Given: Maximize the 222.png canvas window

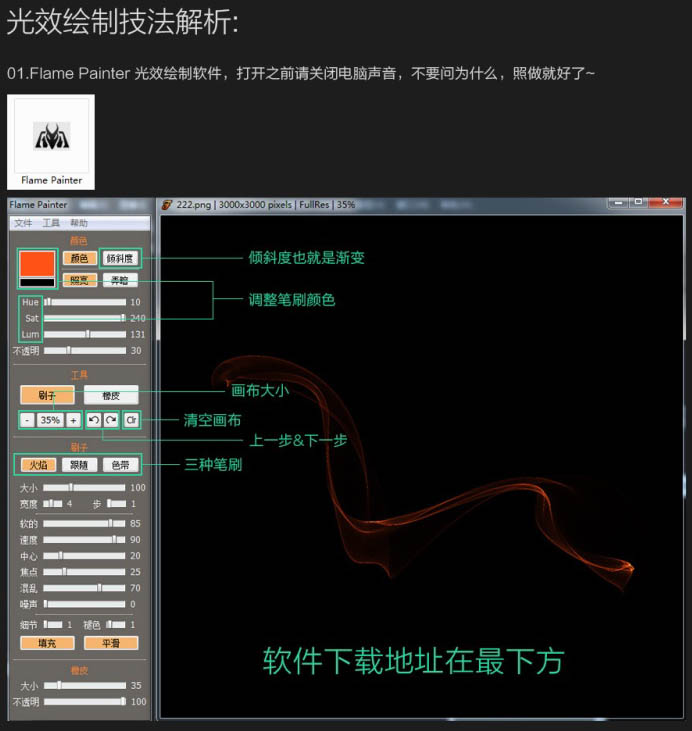Looking at the screenshot, I should [638, 202].
